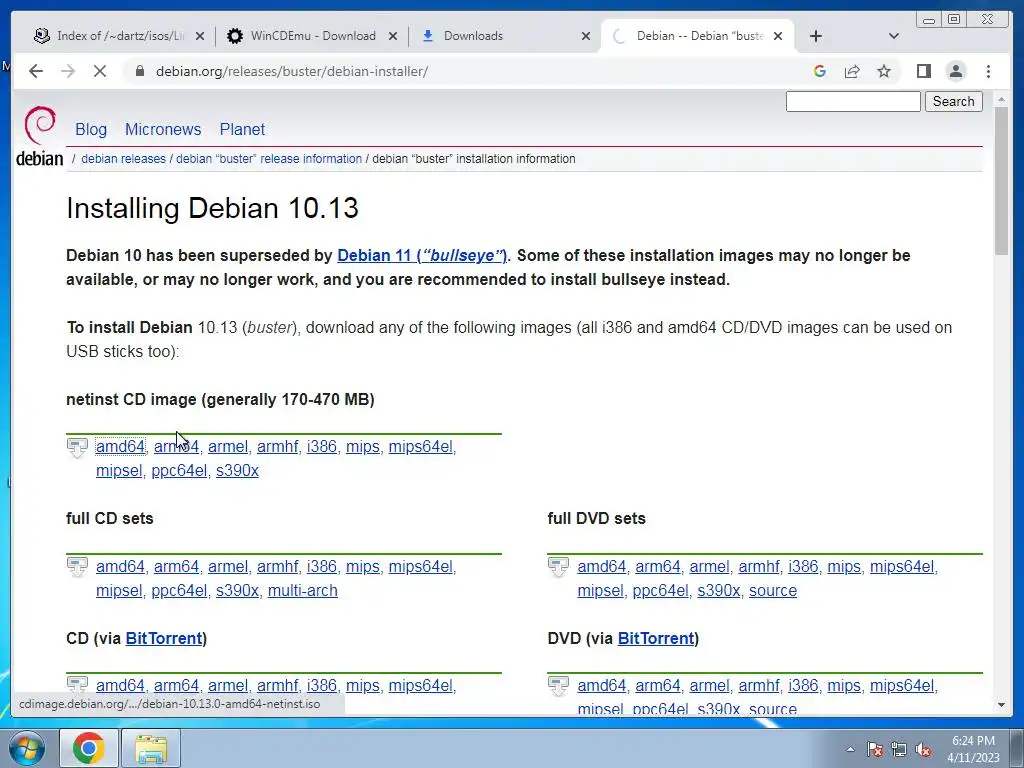Click page scrollbar up arrow
Viewport: 1024px width, 768px height.
coord(1001,99)
